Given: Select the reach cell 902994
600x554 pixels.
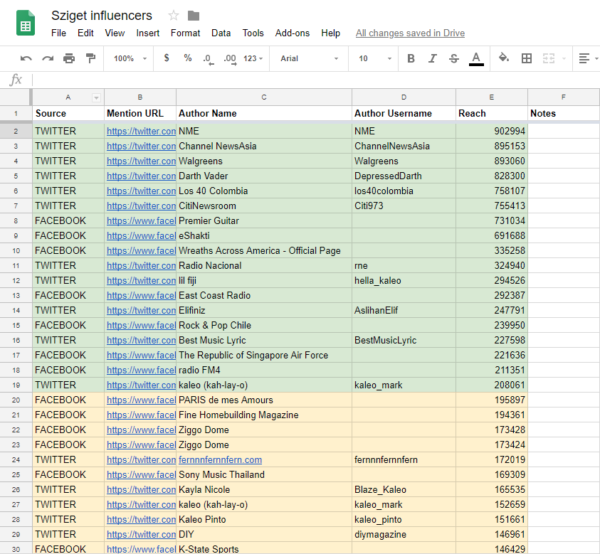Looking at the screenshot, I should tap(491, 131).
